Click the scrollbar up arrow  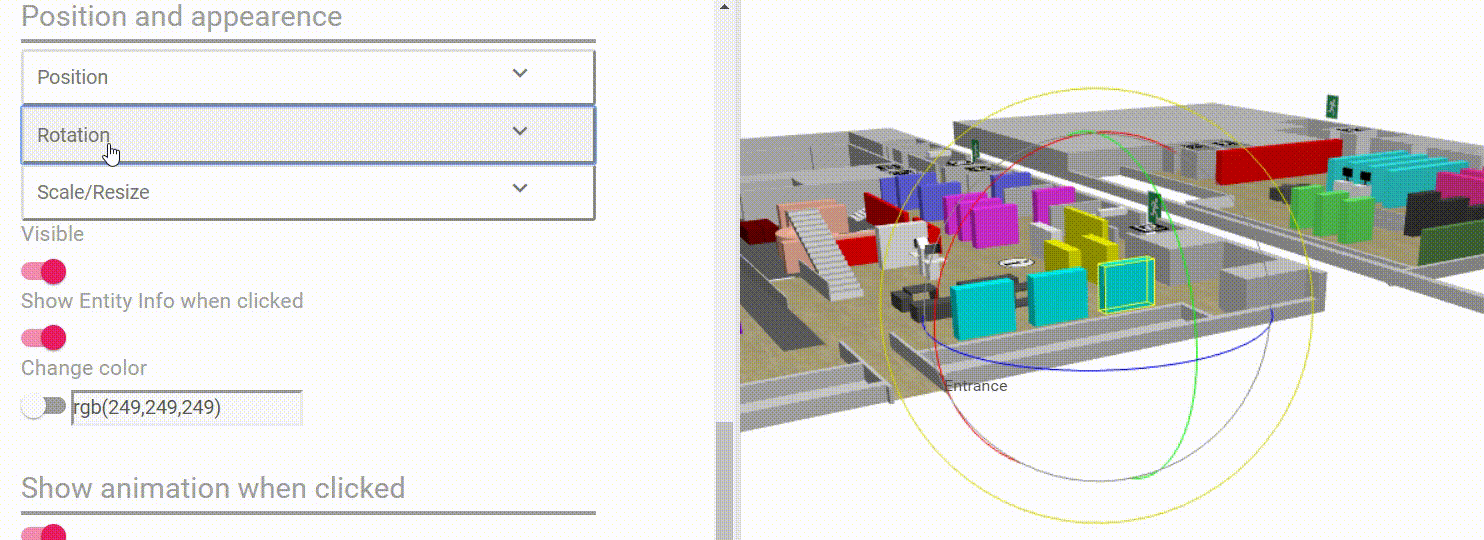click(724, 5)
